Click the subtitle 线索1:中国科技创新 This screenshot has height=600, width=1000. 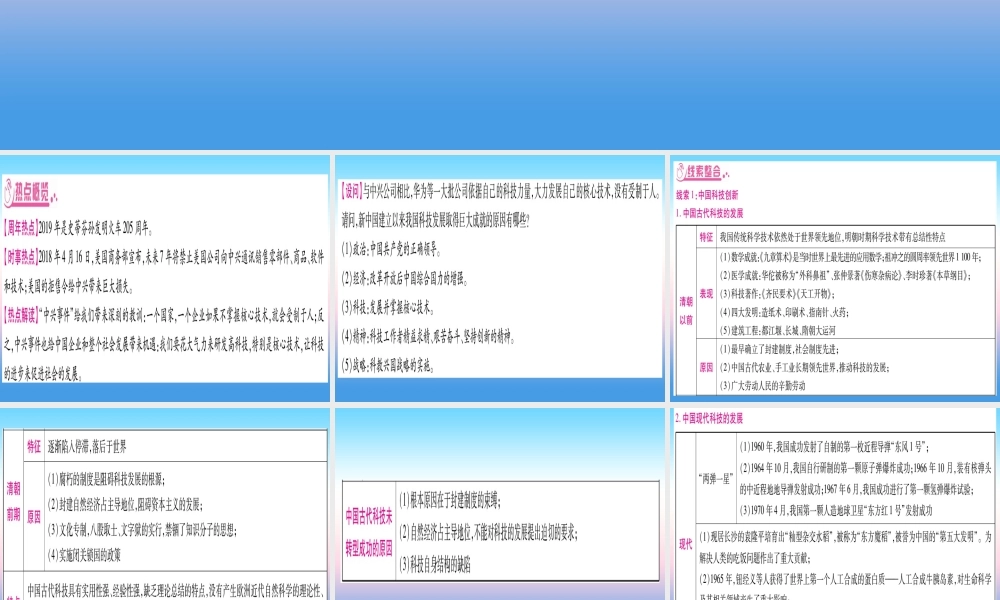[707, 195]
